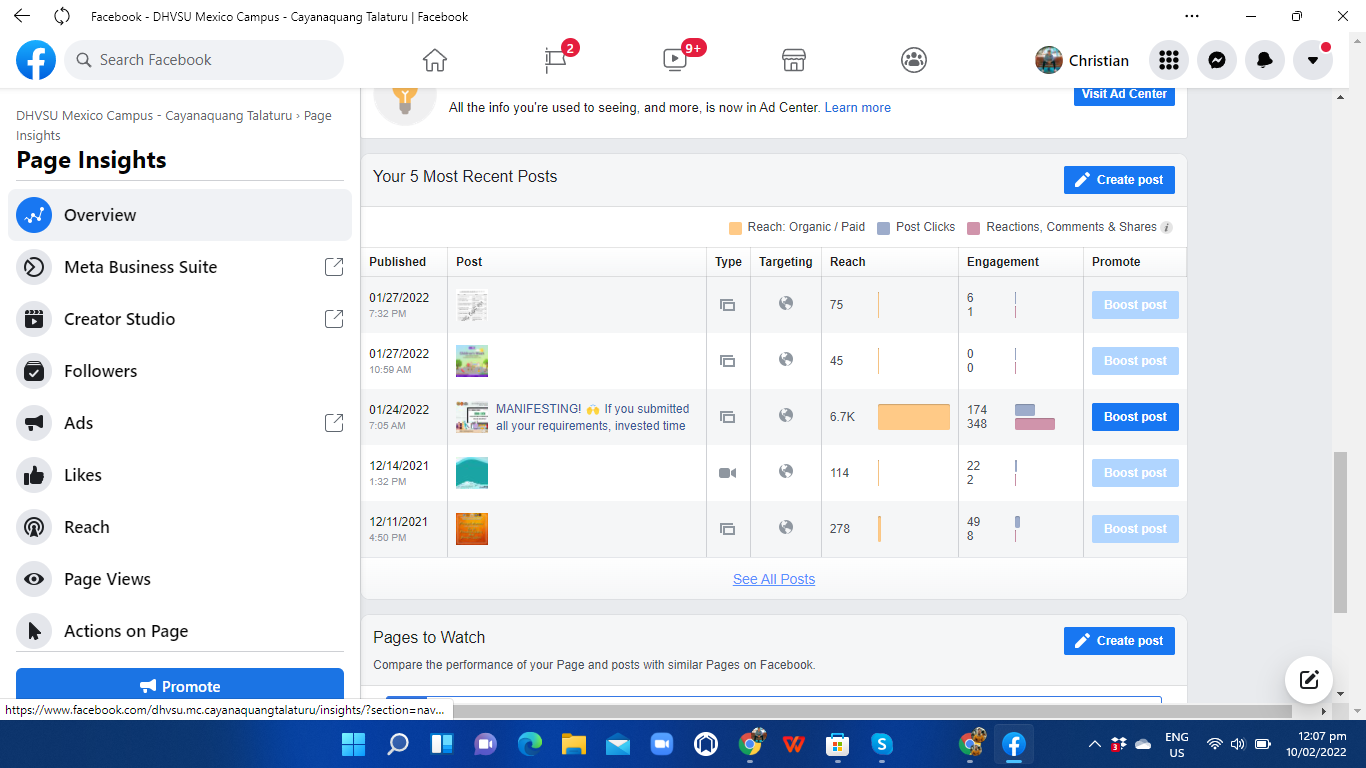1366x768 pixels.
Task: Click the Visit Ad Center button
Action: point(1124,94)
